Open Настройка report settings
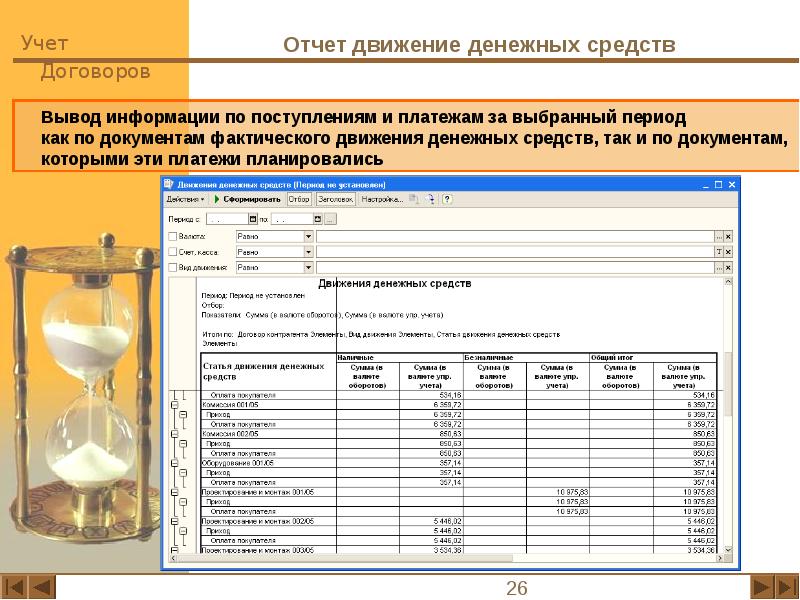 coord(382,199)
